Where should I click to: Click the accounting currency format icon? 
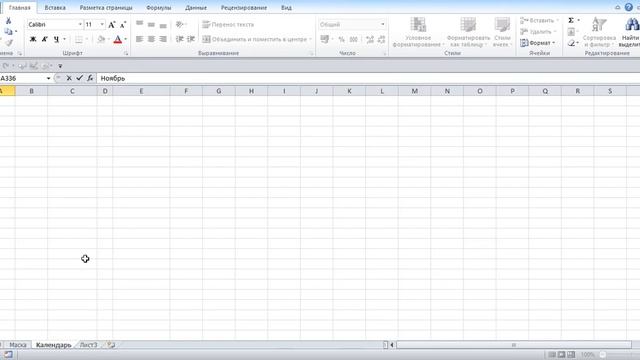[x=325, y=39]
